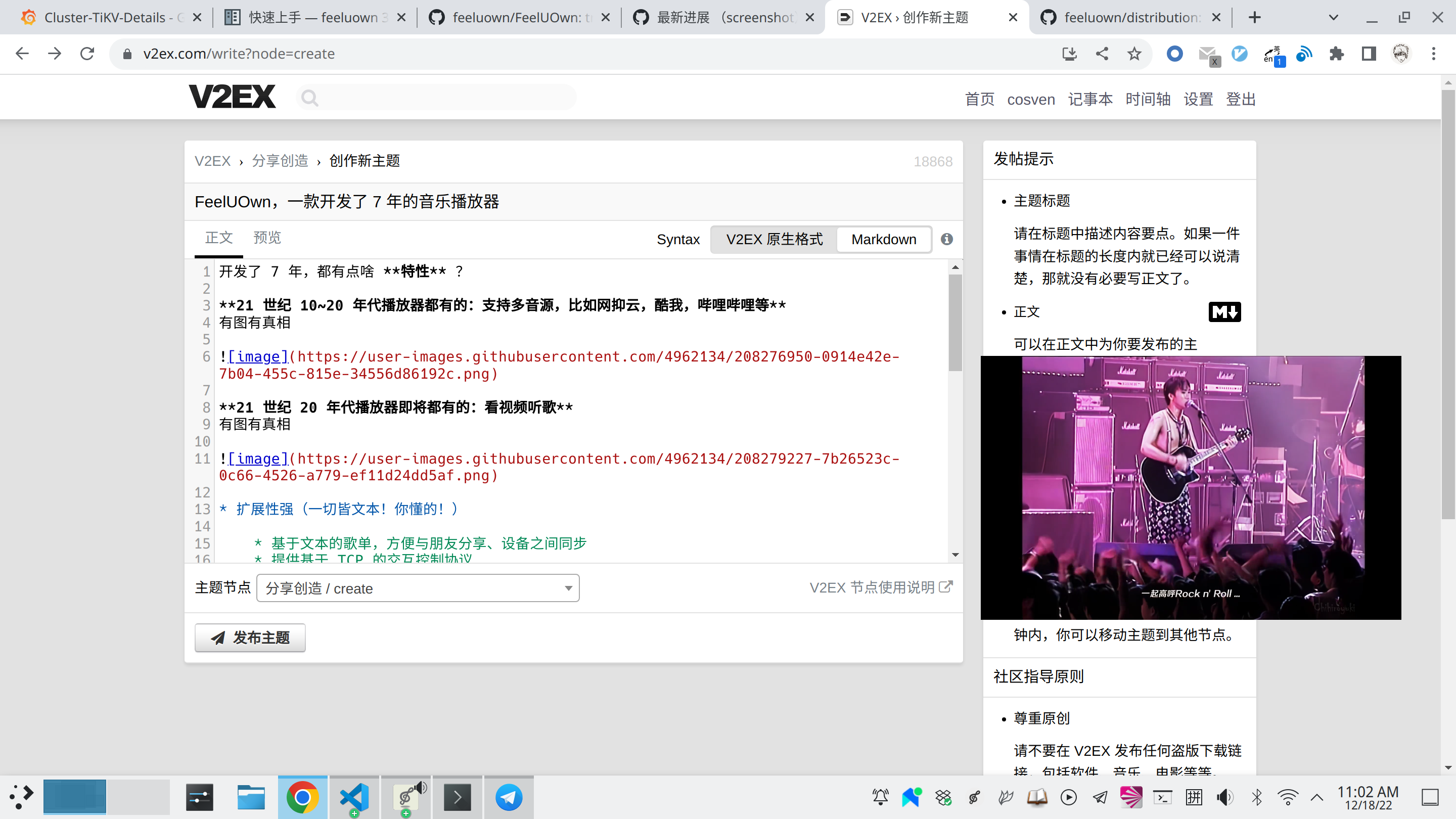1456x819 pixels.
Task: Reload the V2EX page
Action: point(87,54)
